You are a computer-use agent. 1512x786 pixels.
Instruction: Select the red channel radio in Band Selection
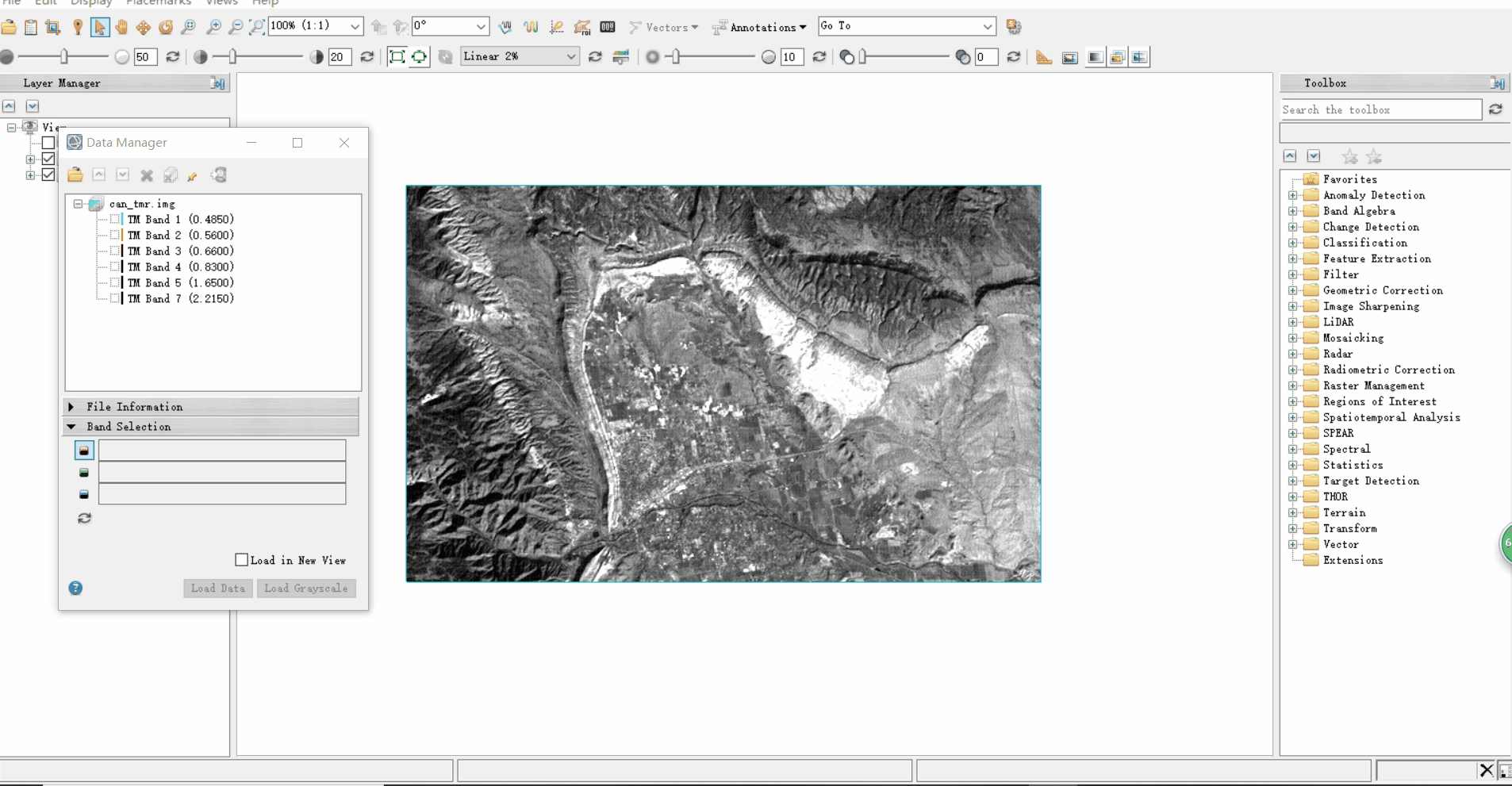tap(84, 451)
